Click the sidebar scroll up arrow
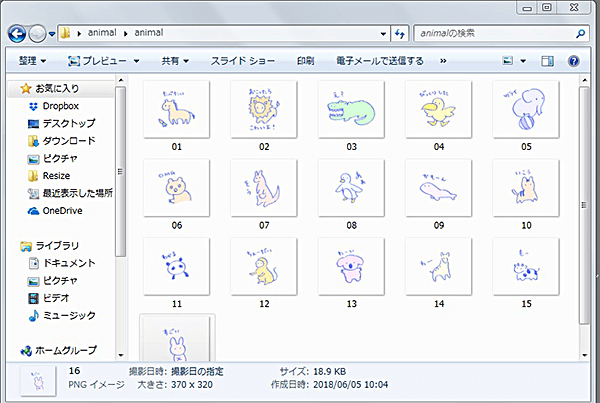 (x=121, y=80)
